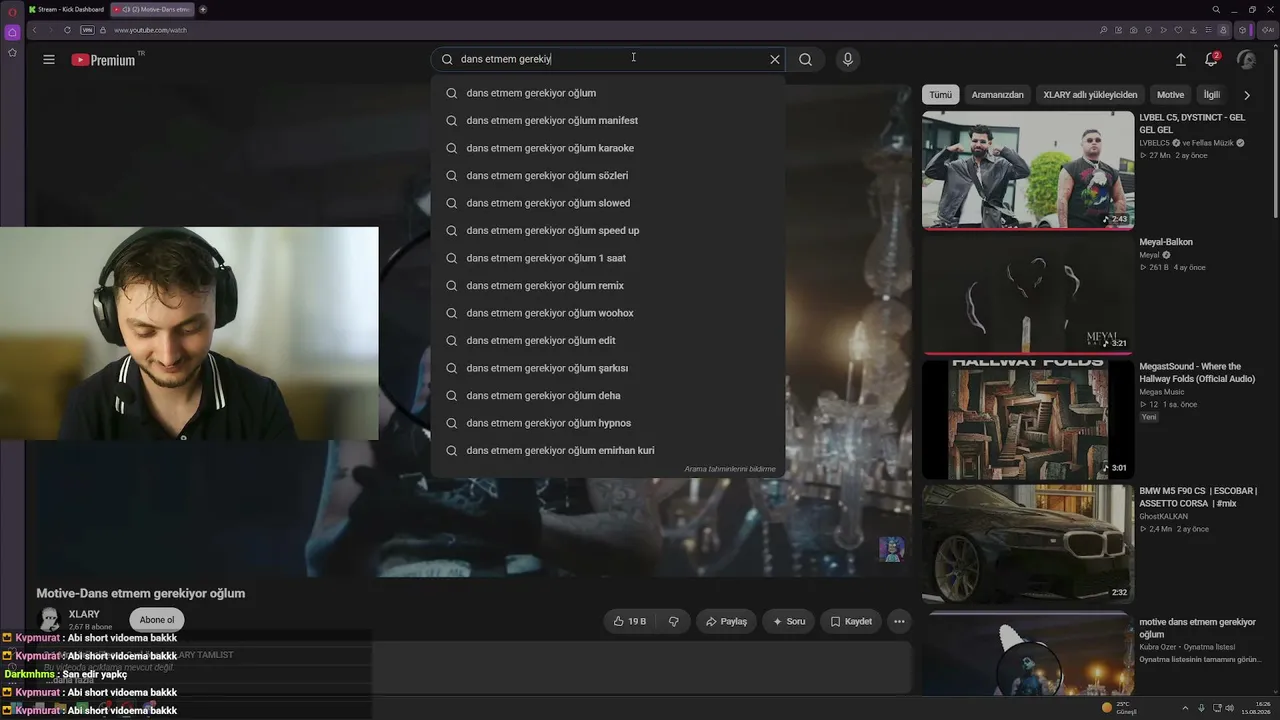Image resolution: width=1280 pixels, height=720 pixels.
Task: Share the video with "Paylaş"
Action: click(x=726, y=621)
